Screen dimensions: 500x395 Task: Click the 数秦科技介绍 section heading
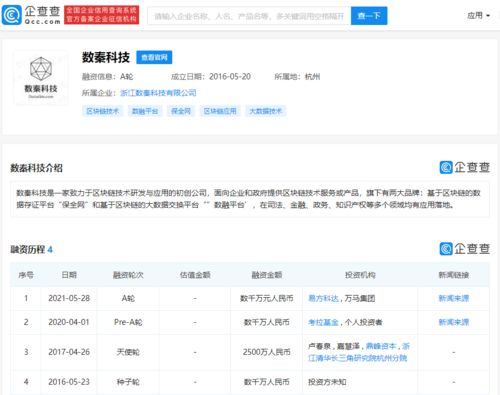pyautogui.click(x=36, y=168)
